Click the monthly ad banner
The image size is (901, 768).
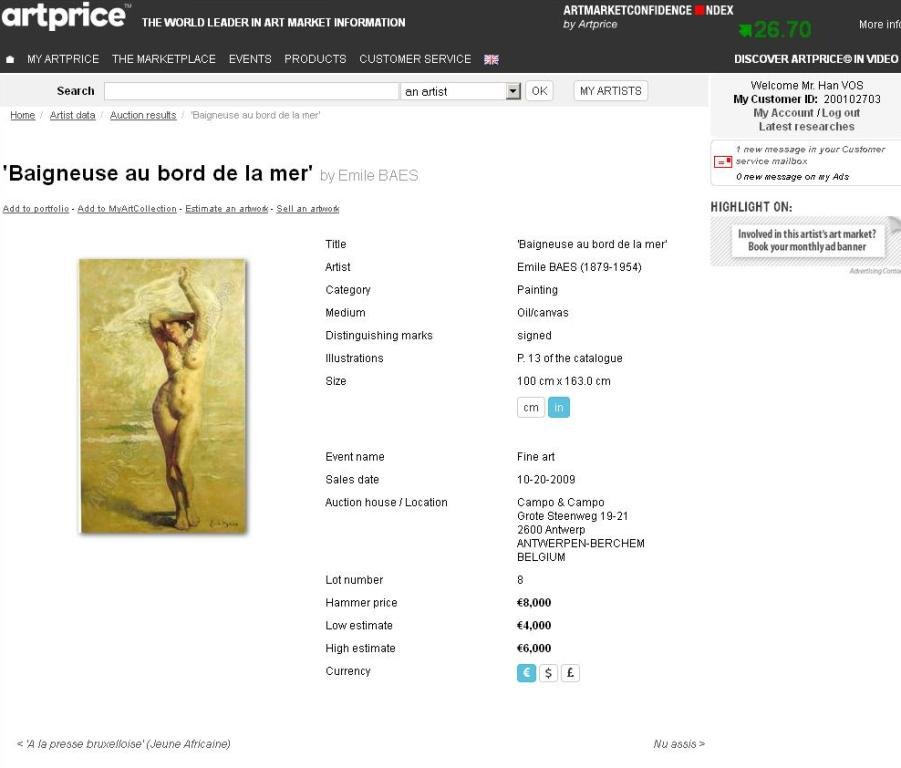tap(807, 241)
